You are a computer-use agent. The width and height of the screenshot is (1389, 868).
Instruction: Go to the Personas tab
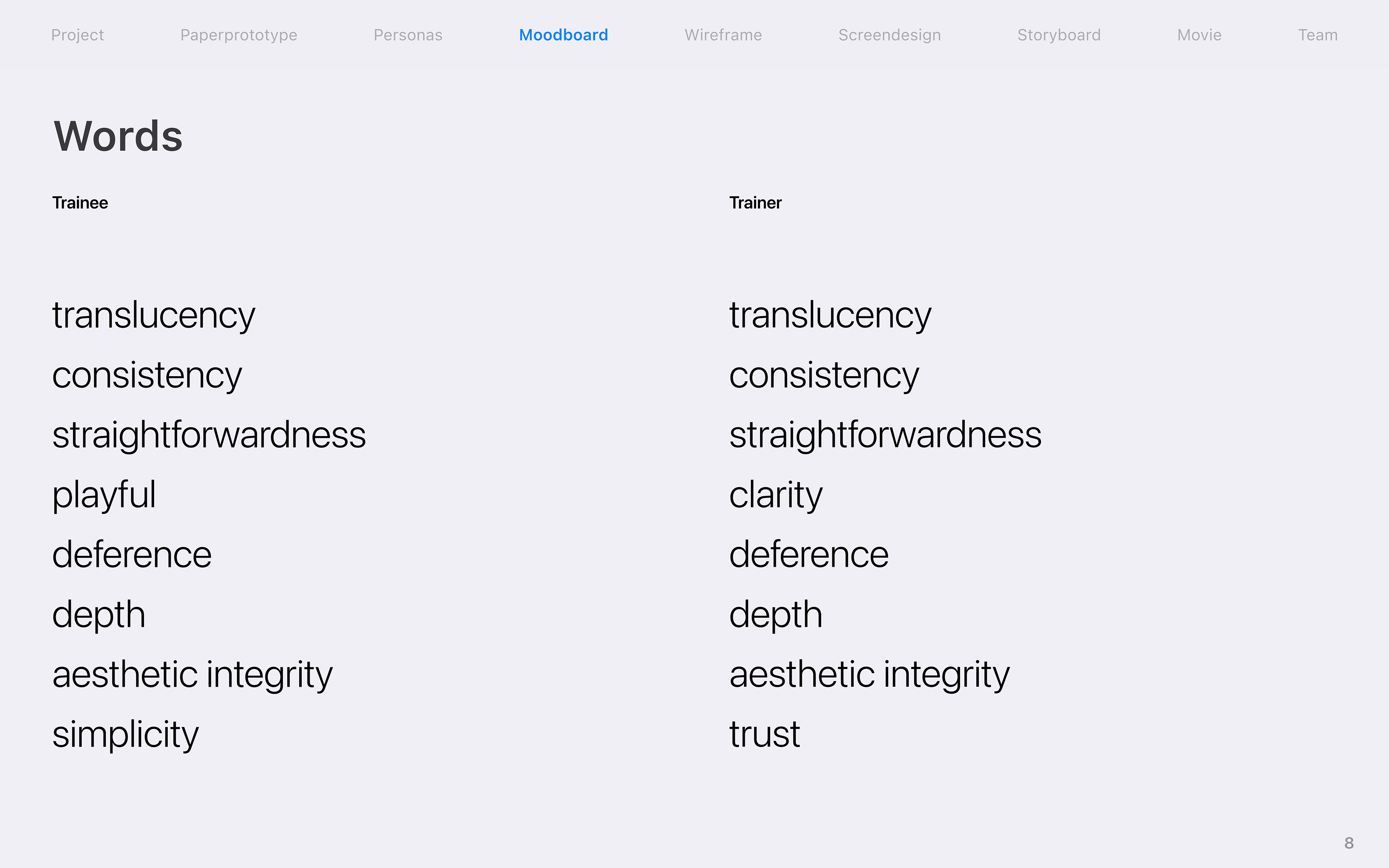408,35
